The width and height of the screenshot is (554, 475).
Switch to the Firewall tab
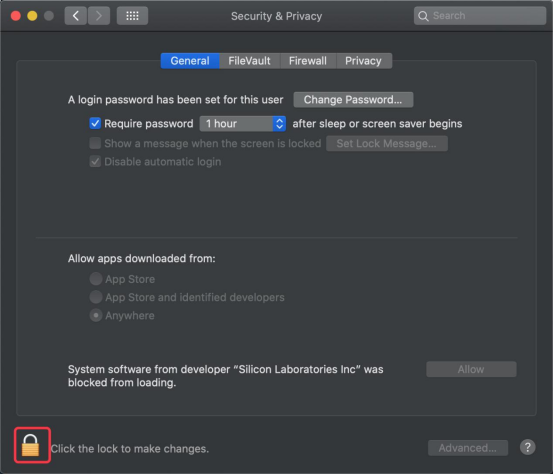pos(308,61)
